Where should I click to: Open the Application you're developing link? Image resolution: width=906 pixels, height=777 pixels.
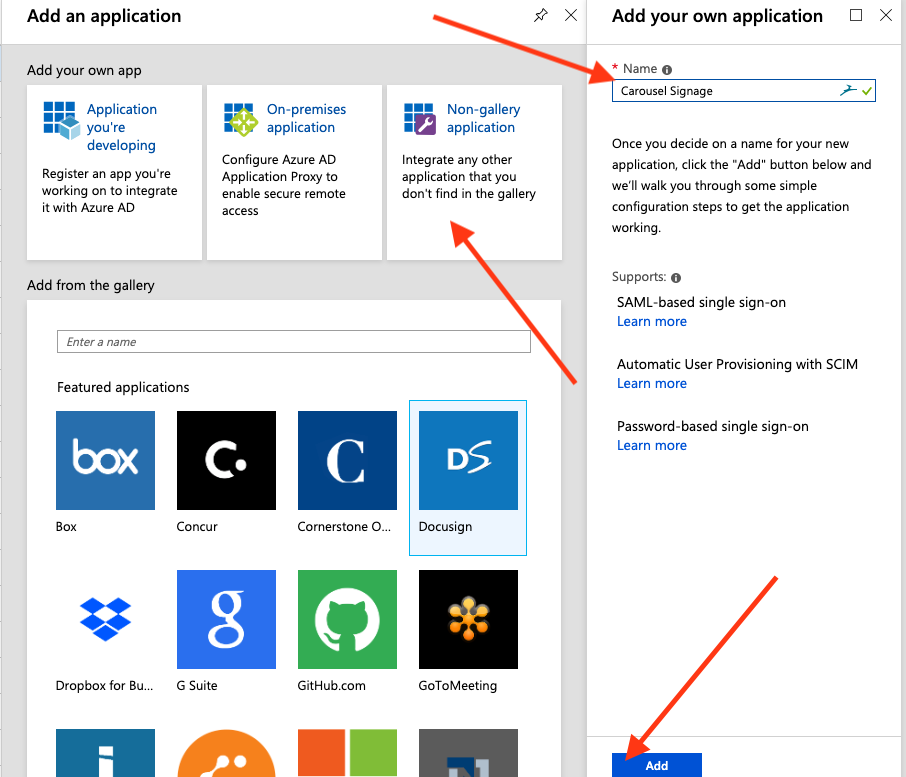coord(122,127)
